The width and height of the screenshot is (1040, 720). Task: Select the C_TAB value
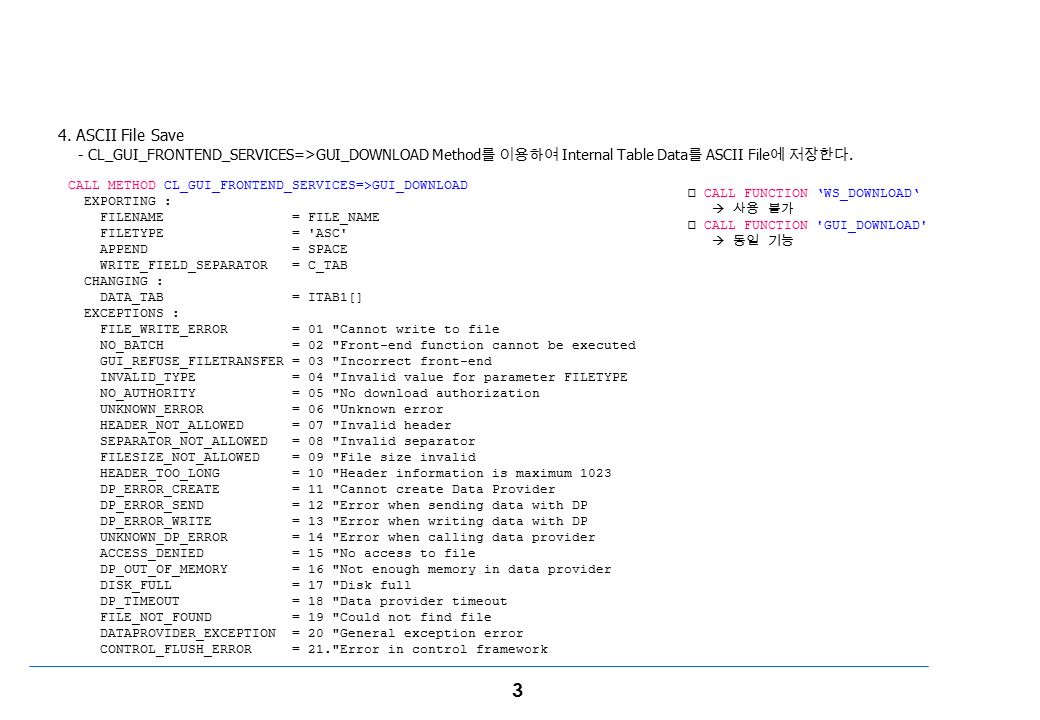point(328,265)
